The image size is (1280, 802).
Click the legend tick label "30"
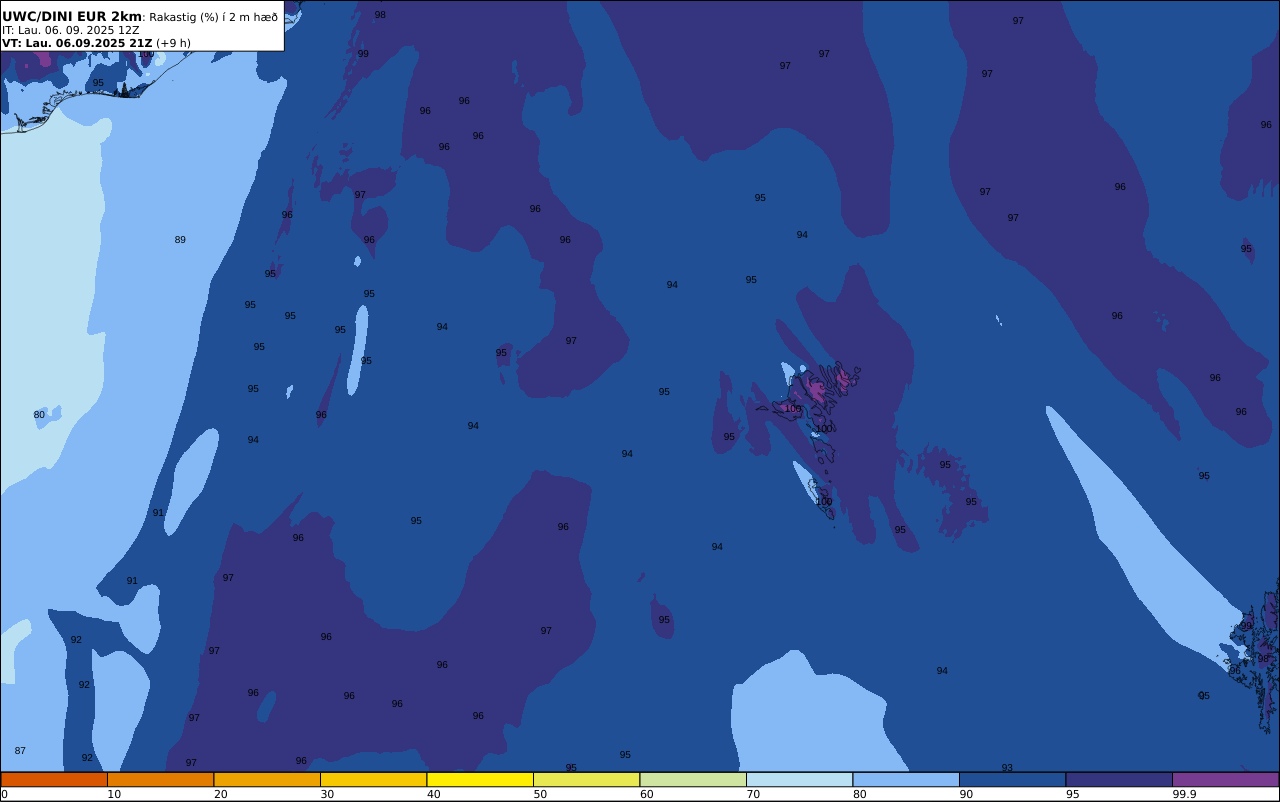[327, 794]
